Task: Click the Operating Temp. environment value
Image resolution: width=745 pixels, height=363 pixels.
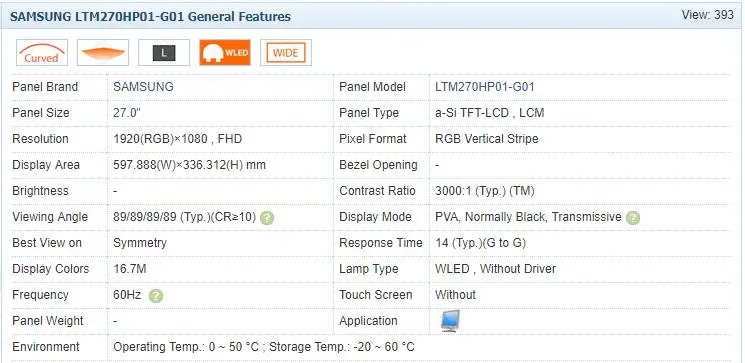Action: [x=264, y=347]
